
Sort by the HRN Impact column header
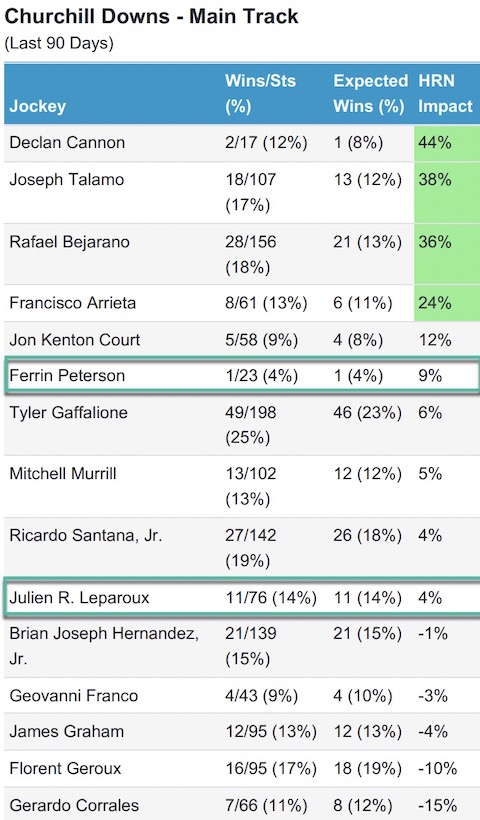[445, 94]
